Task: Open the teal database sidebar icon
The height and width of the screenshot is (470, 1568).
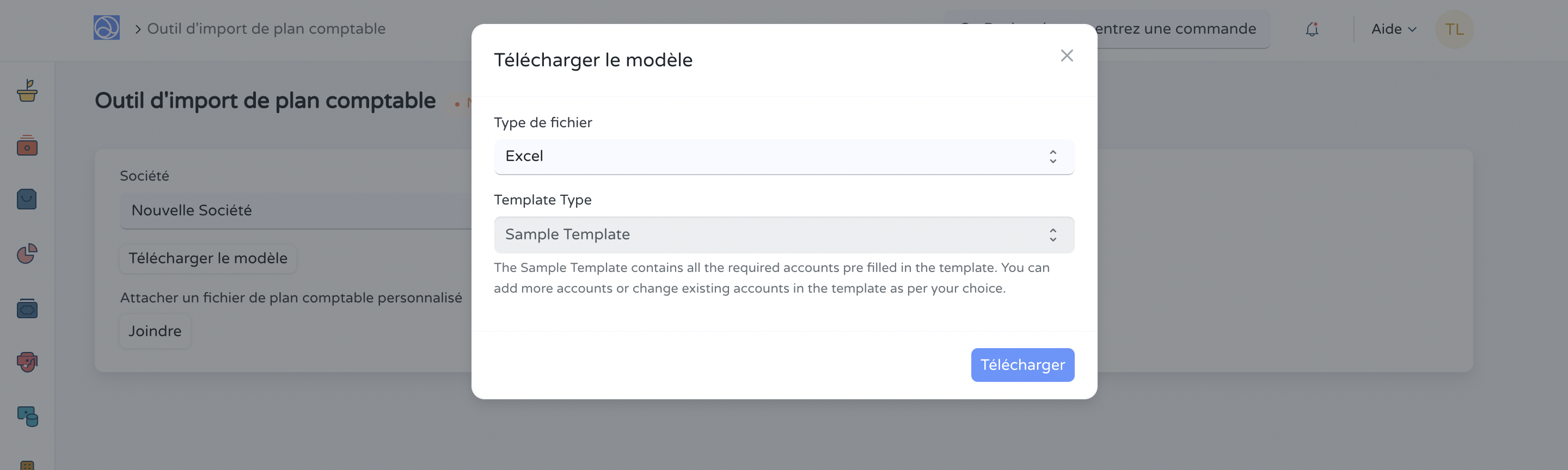Action: pyautogui.click(x=27, y=417)
